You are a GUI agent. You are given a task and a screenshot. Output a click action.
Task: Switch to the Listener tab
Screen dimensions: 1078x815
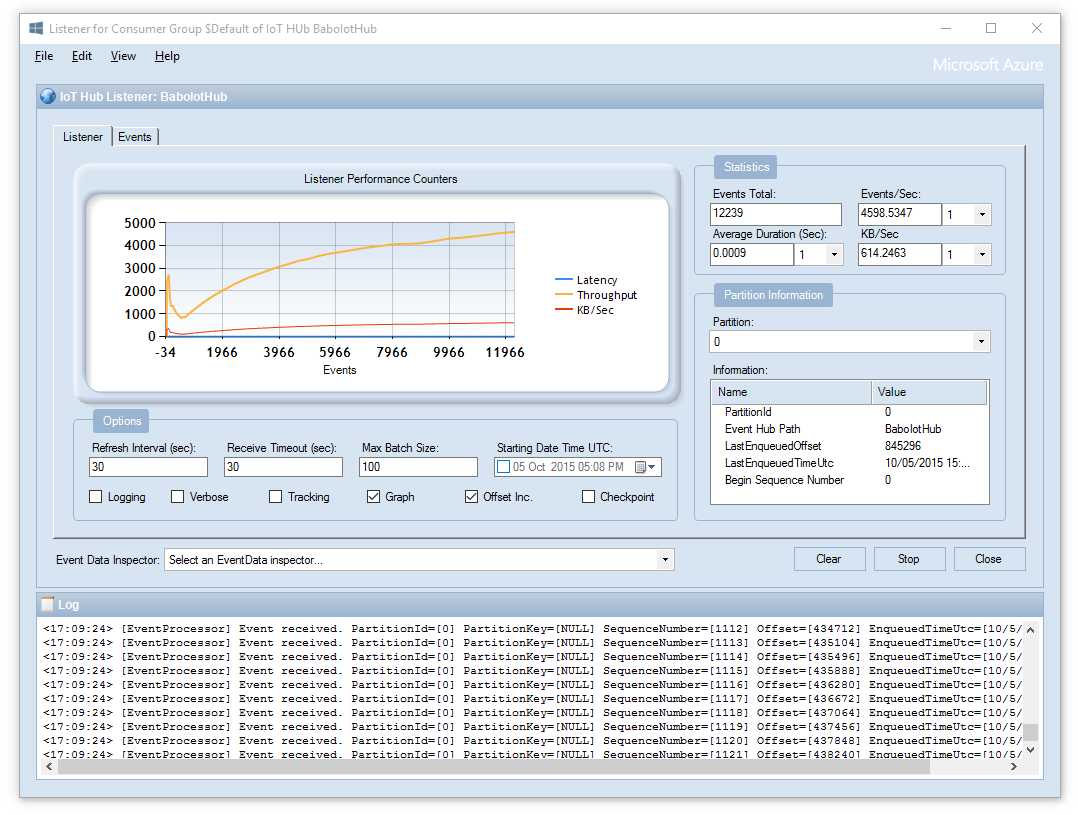tap(82, 137)
